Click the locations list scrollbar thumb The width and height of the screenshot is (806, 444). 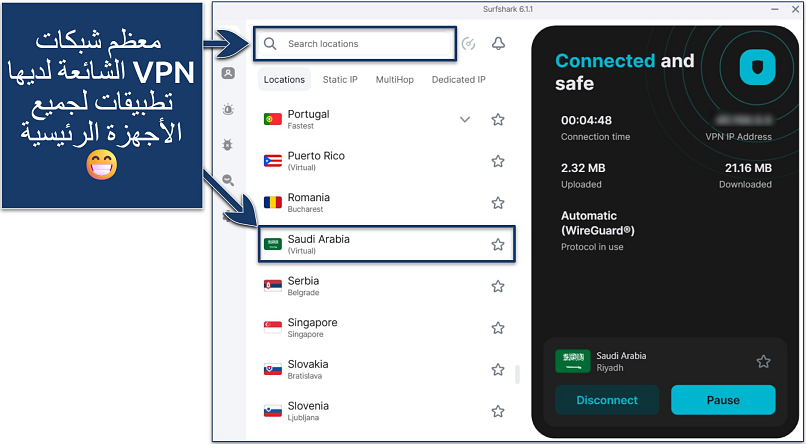517,375
